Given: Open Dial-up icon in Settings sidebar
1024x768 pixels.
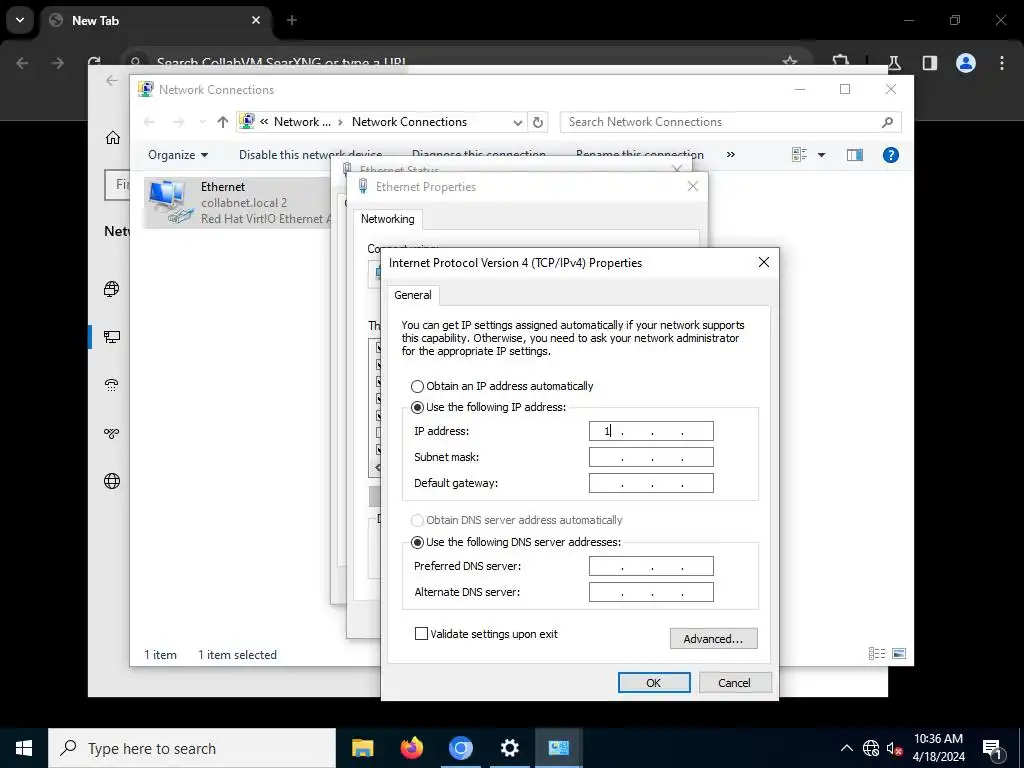Looking at the screenshot, I should point(112,385).
